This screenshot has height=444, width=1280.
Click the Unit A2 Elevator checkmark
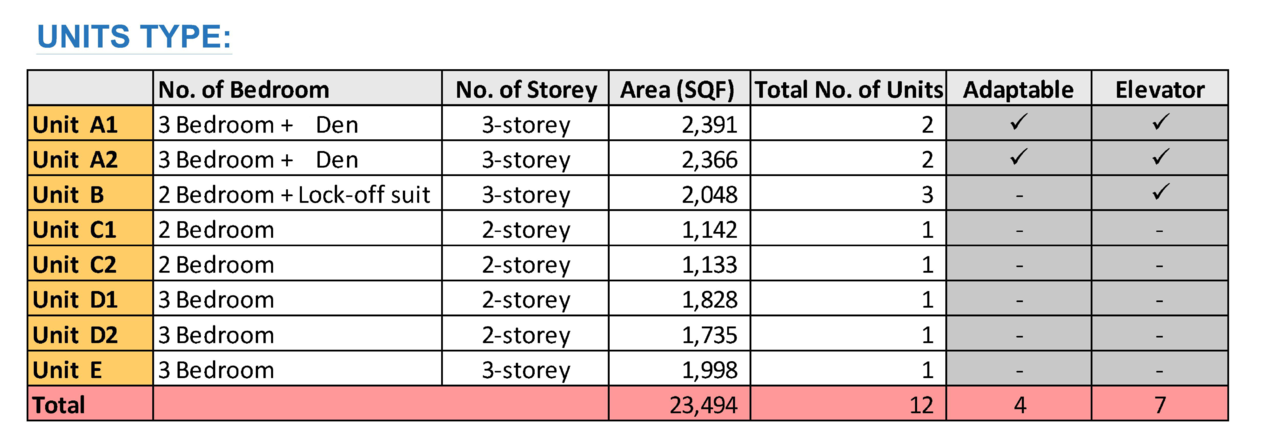[x=1160, y=159]
